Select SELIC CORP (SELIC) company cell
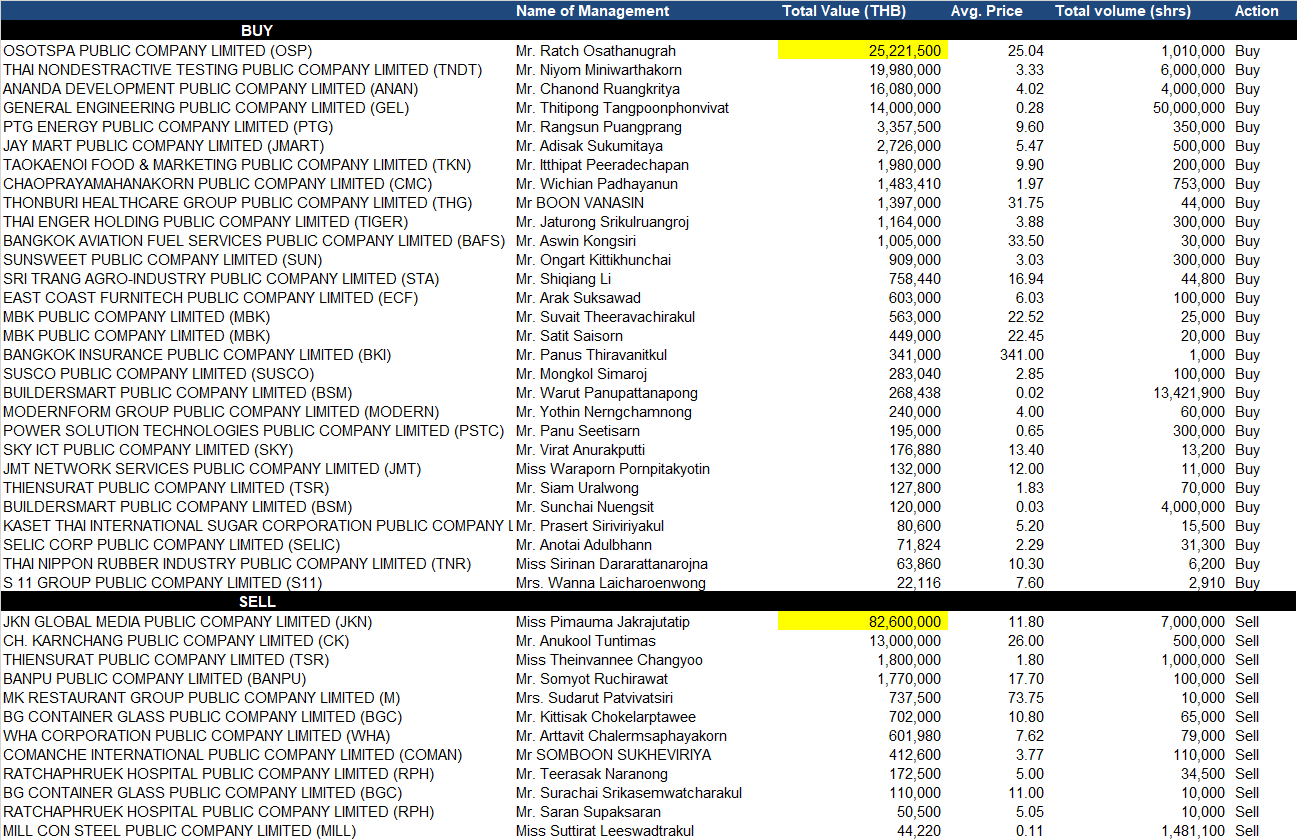The image size is (1297, 840). [171, 545]
